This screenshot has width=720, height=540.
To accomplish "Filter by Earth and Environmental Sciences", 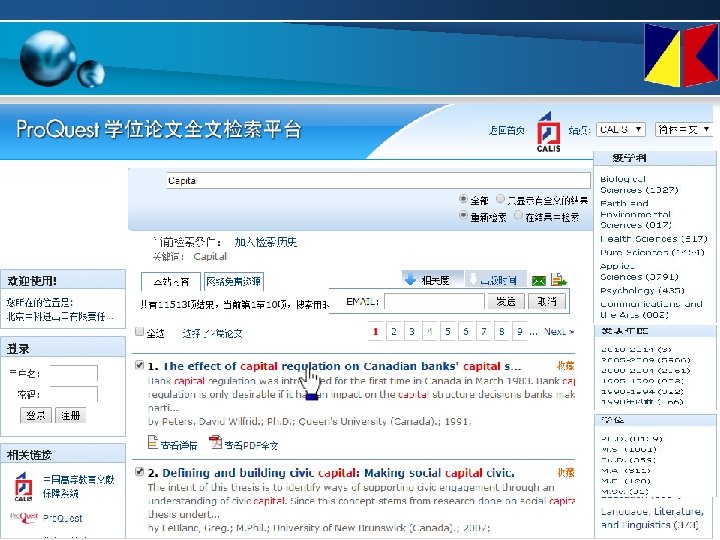I will pyautogui.click(x=636, y=214).
